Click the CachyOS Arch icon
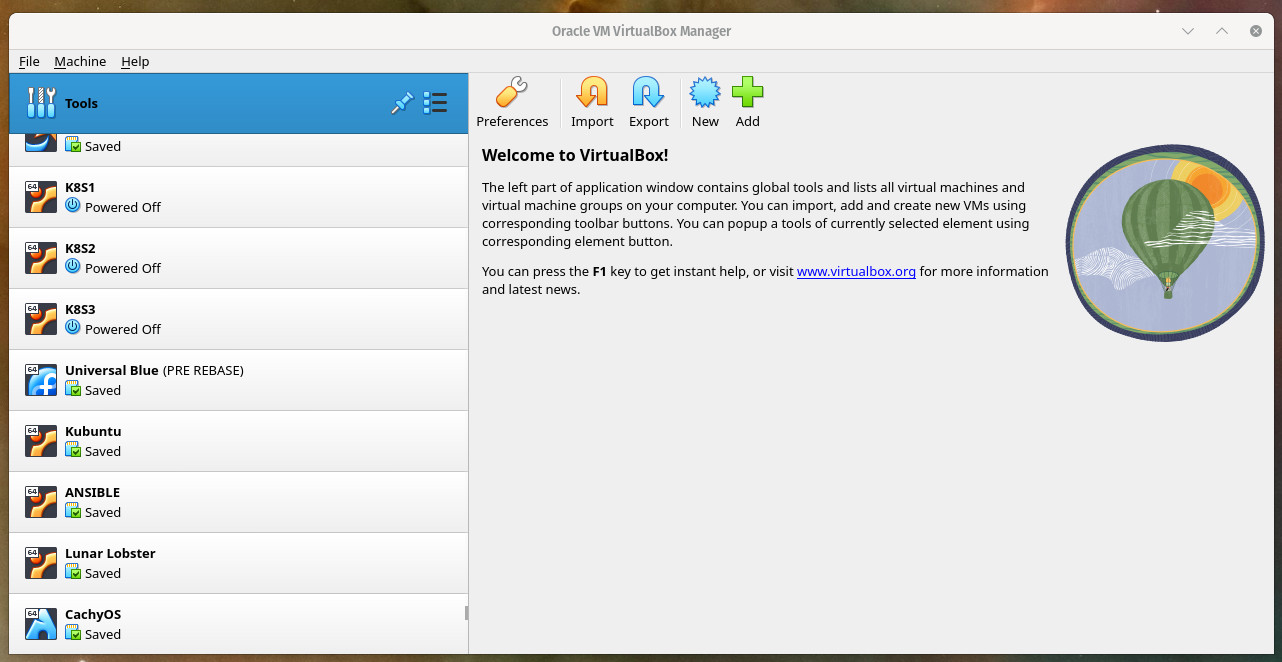 (x=41, y=624)
